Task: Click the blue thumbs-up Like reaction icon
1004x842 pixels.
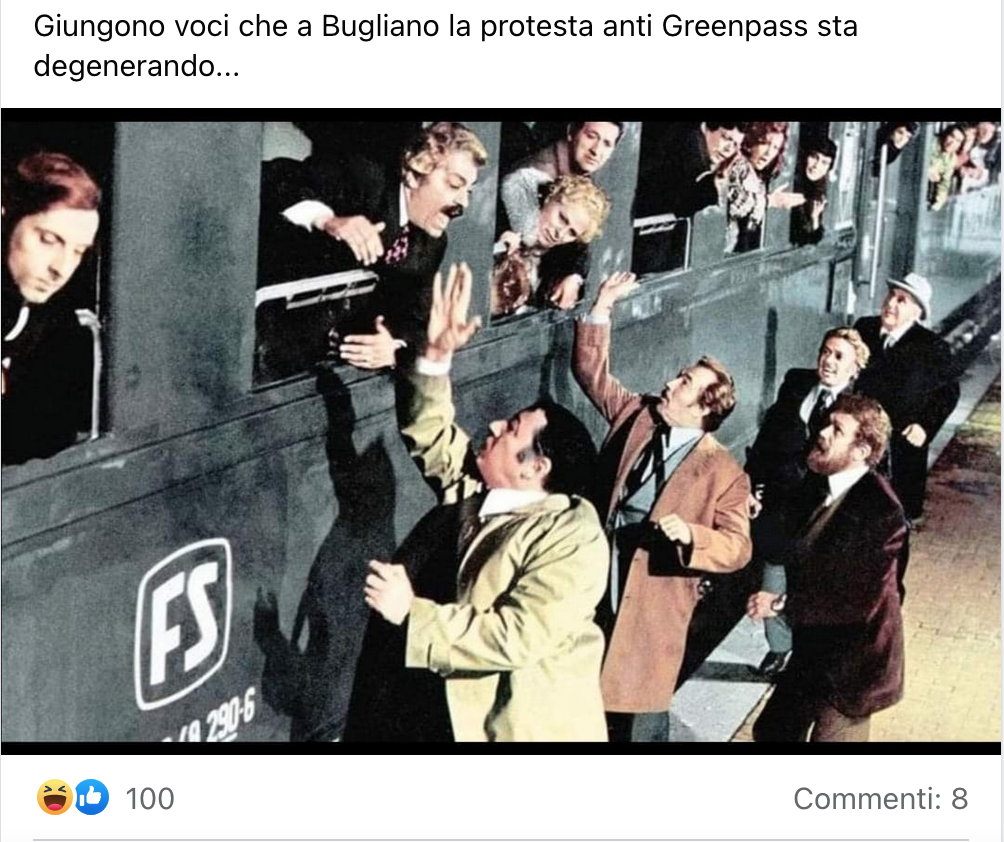Action: point(92,798)
